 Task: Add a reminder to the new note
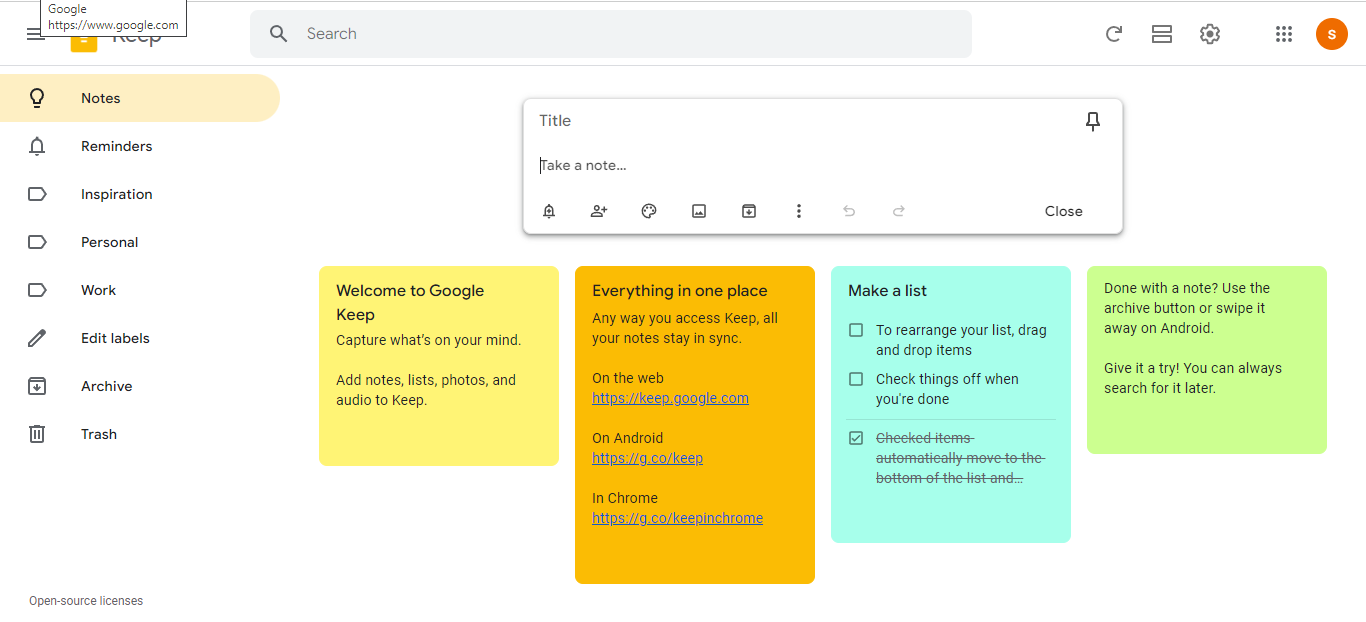coord(549,211)
